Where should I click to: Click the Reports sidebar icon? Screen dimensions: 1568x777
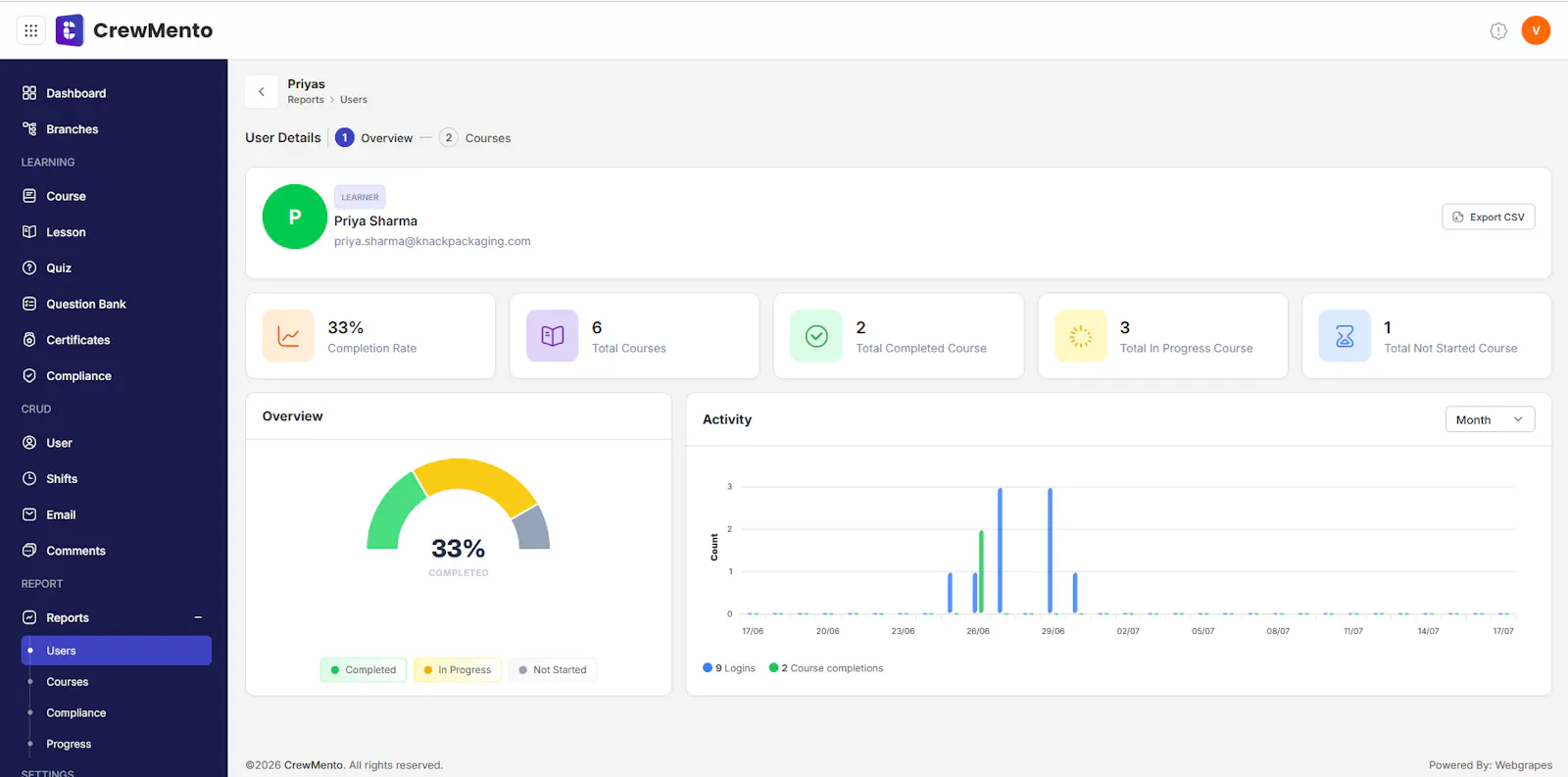tap(29, 617)
